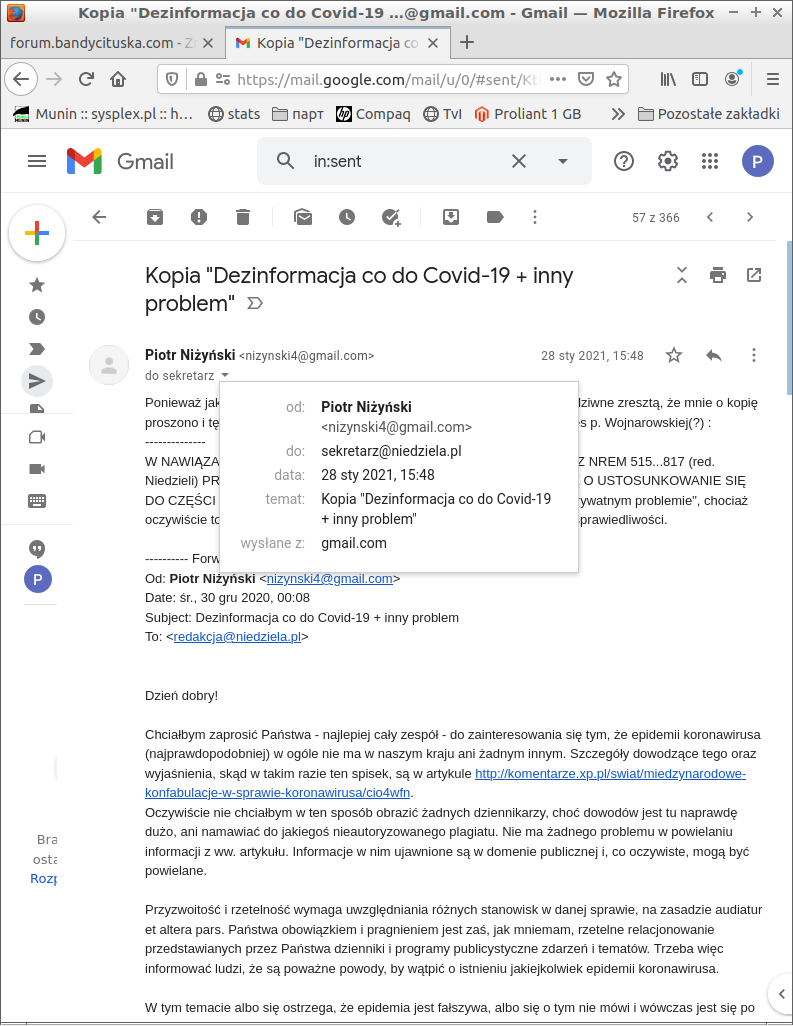This screenshot has width=793, height=1026.
Task: Open the address bar page actions menu
Action: click(557, 79)
